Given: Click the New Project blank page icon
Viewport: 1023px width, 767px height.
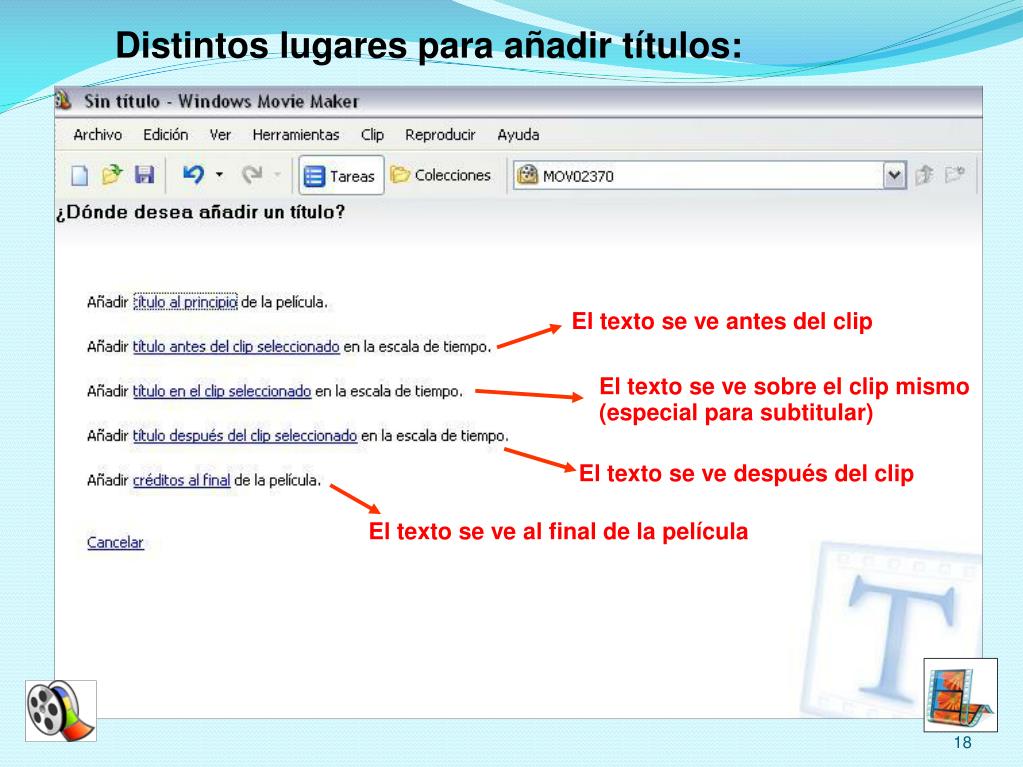Looking at the screenshot, I should click(x=79, y=175).
